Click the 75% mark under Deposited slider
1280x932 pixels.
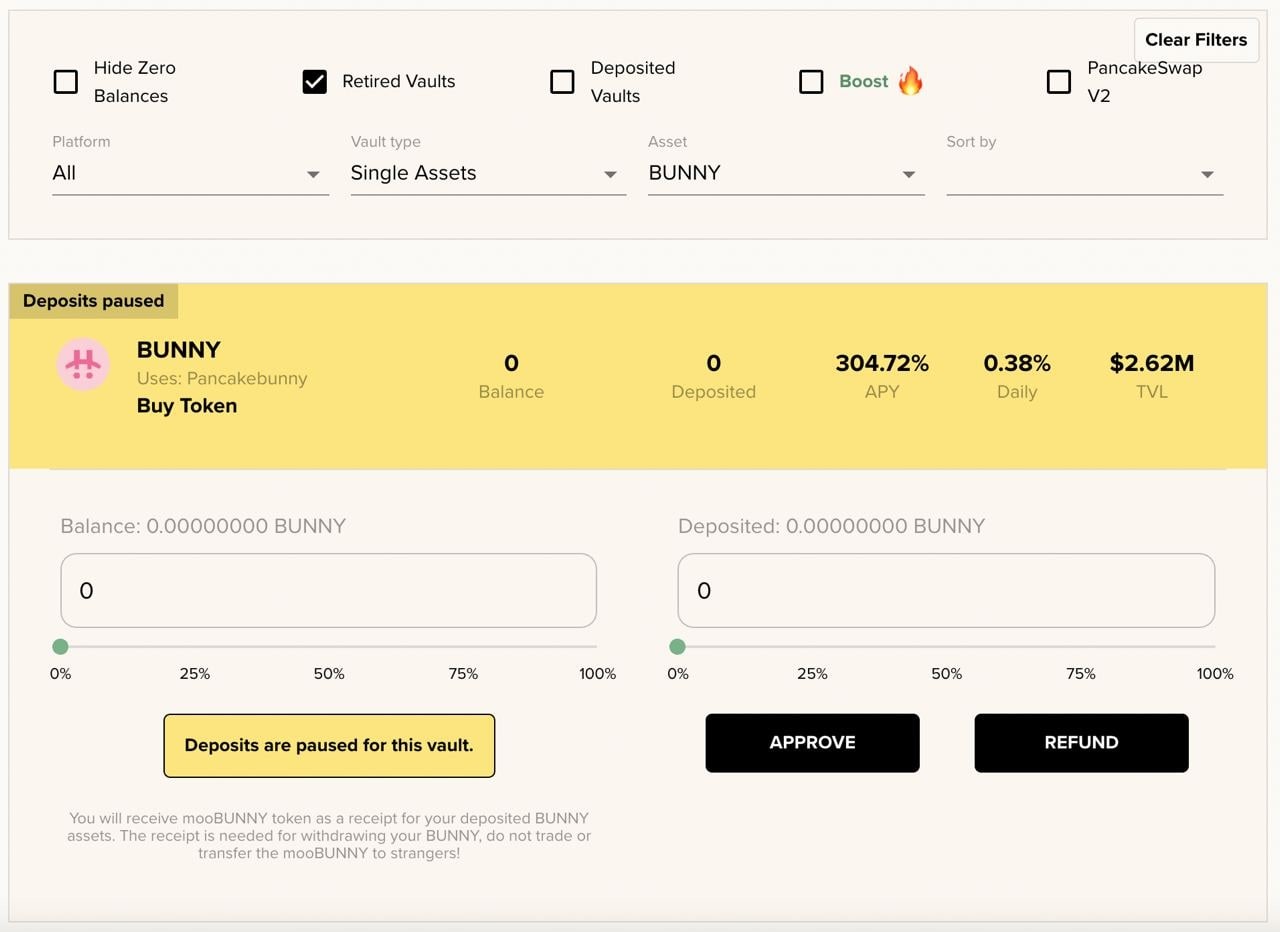pos(1081,674)
